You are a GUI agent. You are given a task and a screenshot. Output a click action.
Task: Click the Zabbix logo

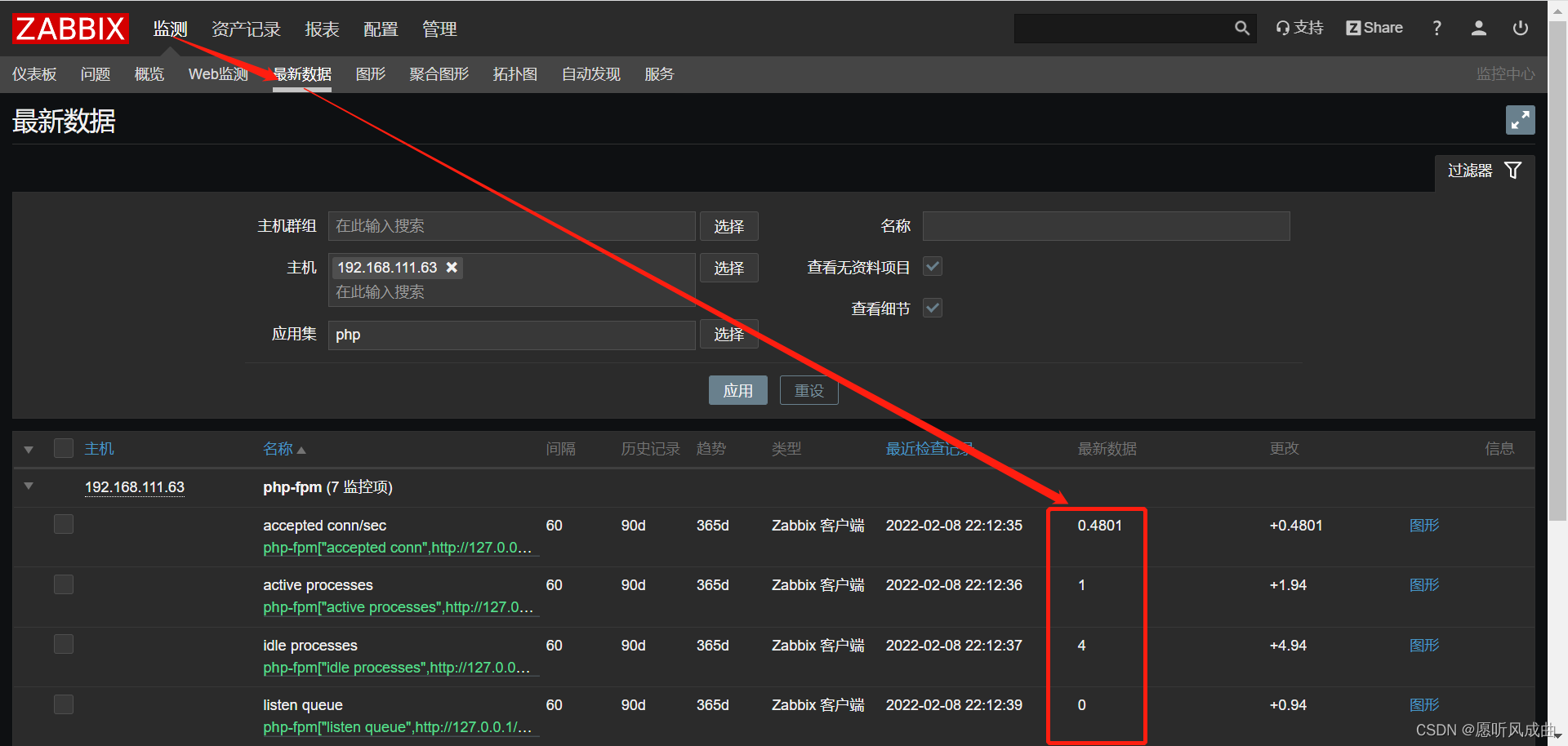pos(70,29)
